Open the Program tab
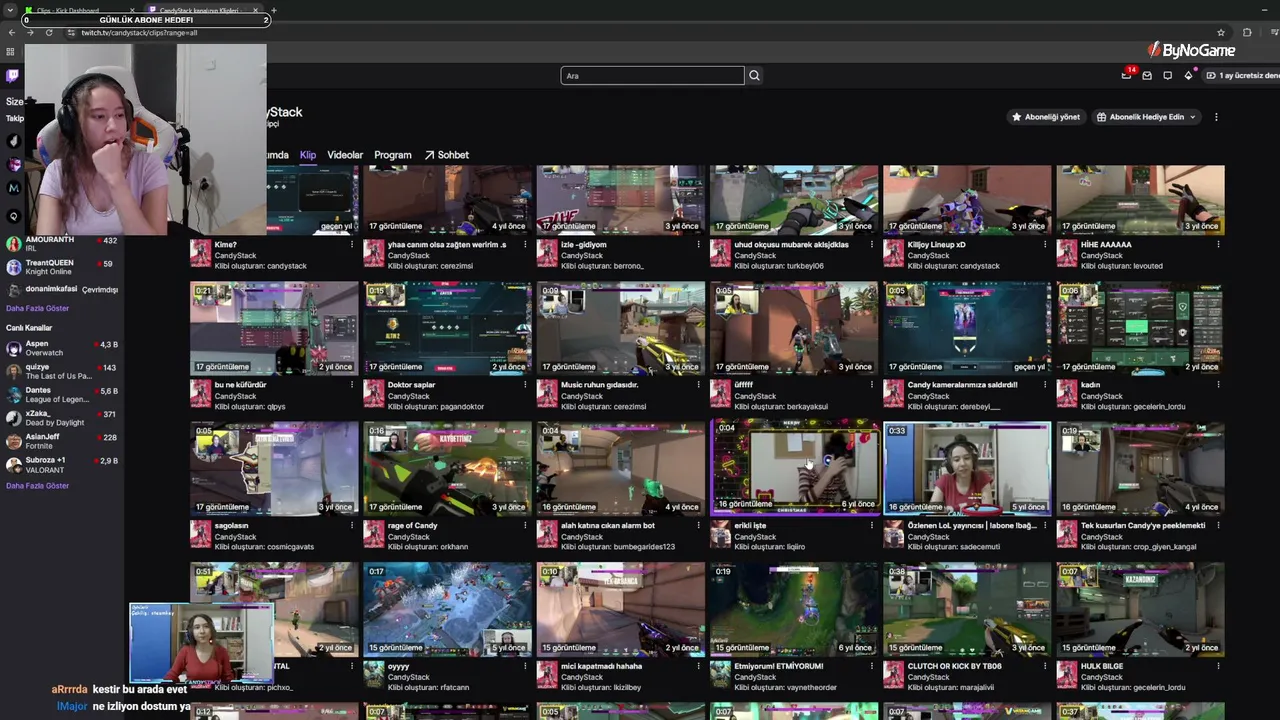The height and width of the screenshot is (720, 1280). coord(393,155)
